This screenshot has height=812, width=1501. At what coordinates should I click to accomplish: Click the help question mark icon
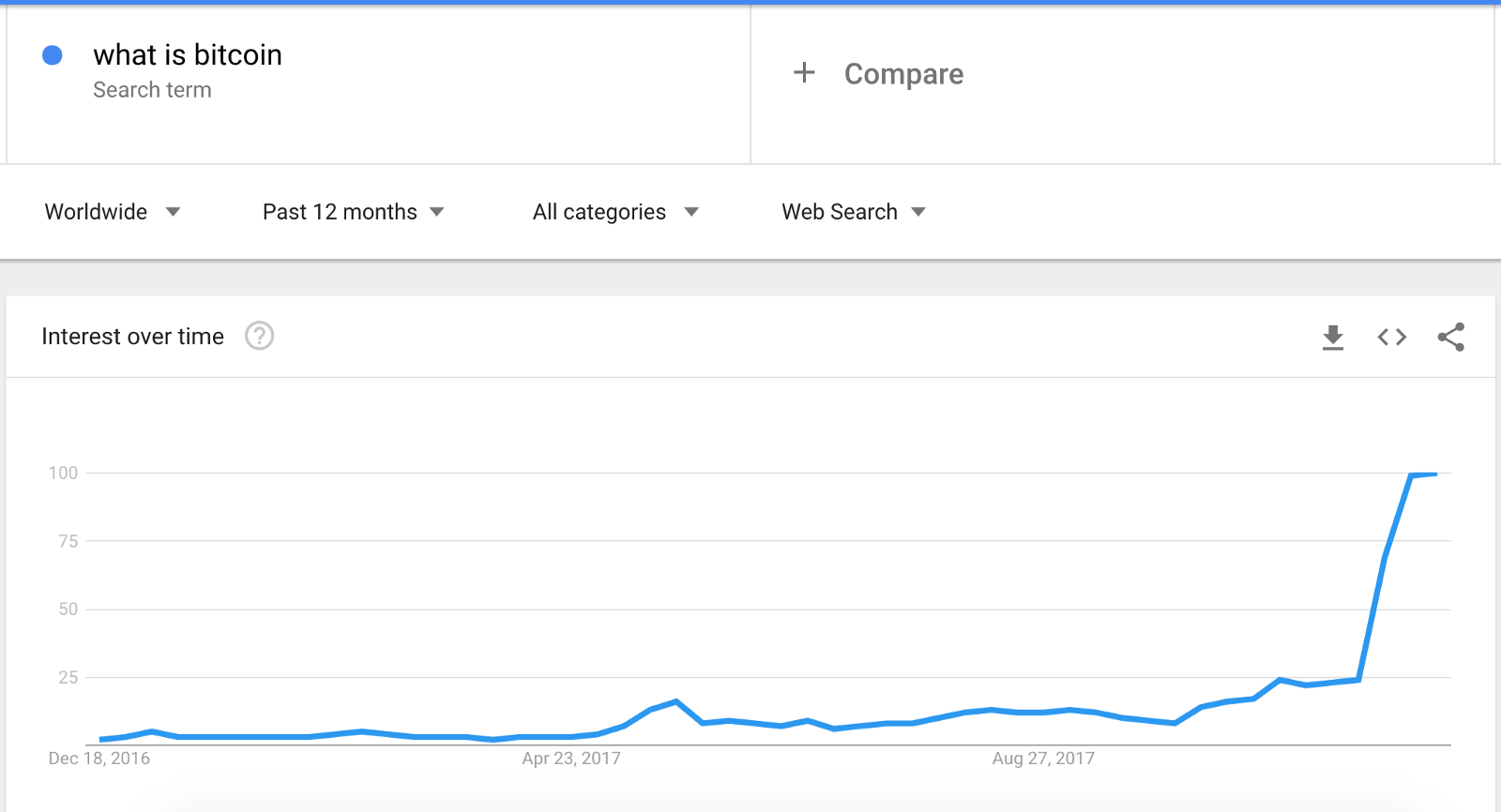pyautogui.click(x=259, y=336)
